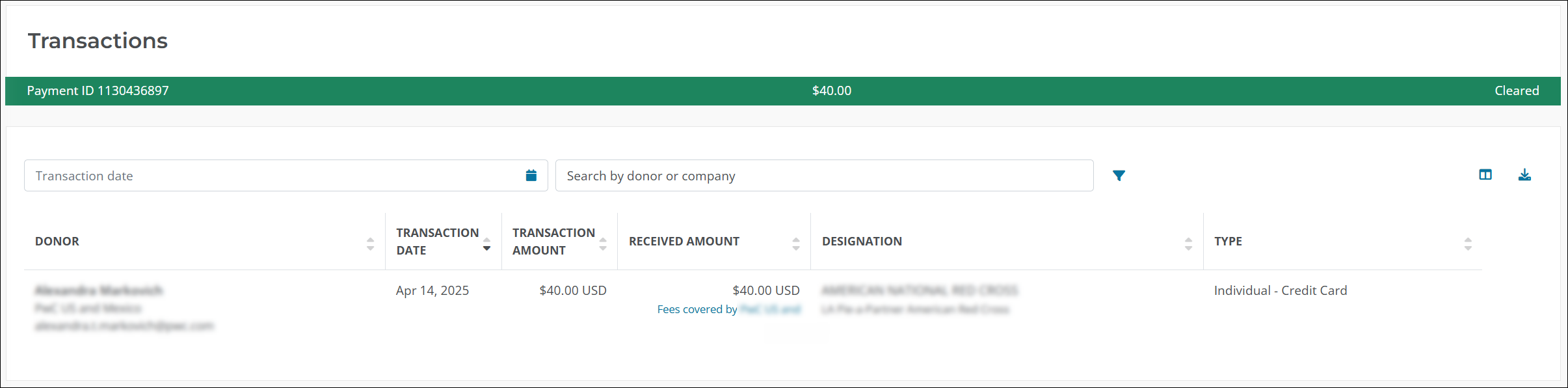Click the blurred donor name in the row
The width and height of the screenshot is (1568, 388).
(x=99, y=290)
